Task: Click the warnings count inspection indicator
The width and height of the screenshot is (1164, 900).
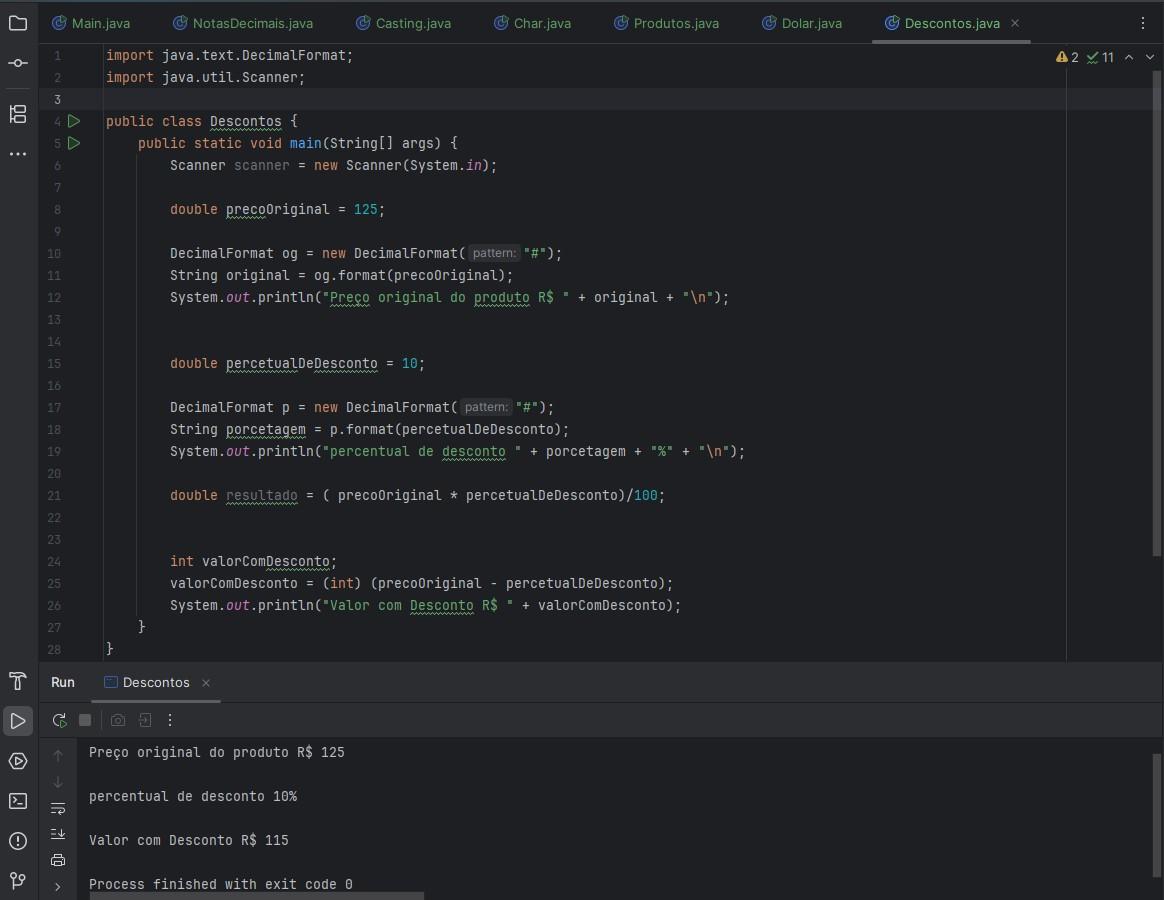Action: coord(1068,58)
